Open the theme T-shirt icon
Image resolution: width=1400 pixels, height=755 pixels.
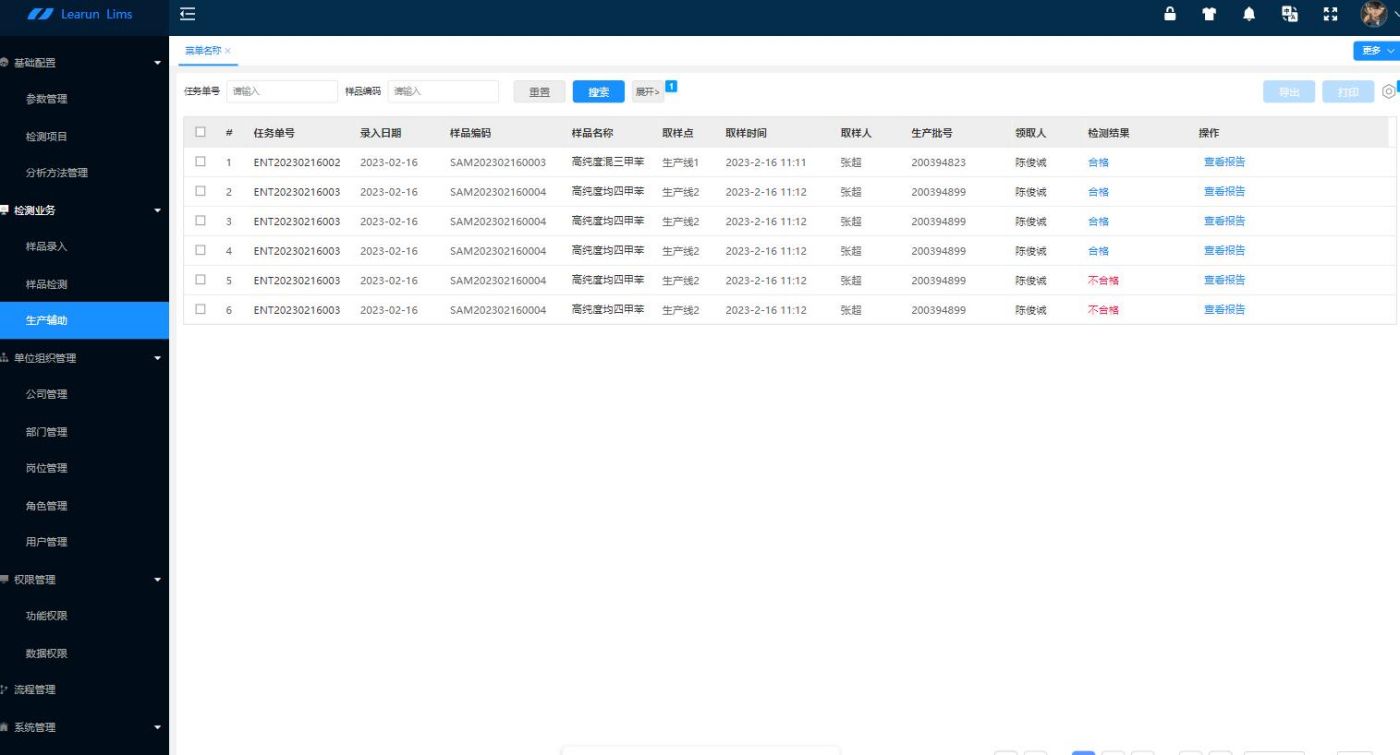click(x=1211, y=14)
